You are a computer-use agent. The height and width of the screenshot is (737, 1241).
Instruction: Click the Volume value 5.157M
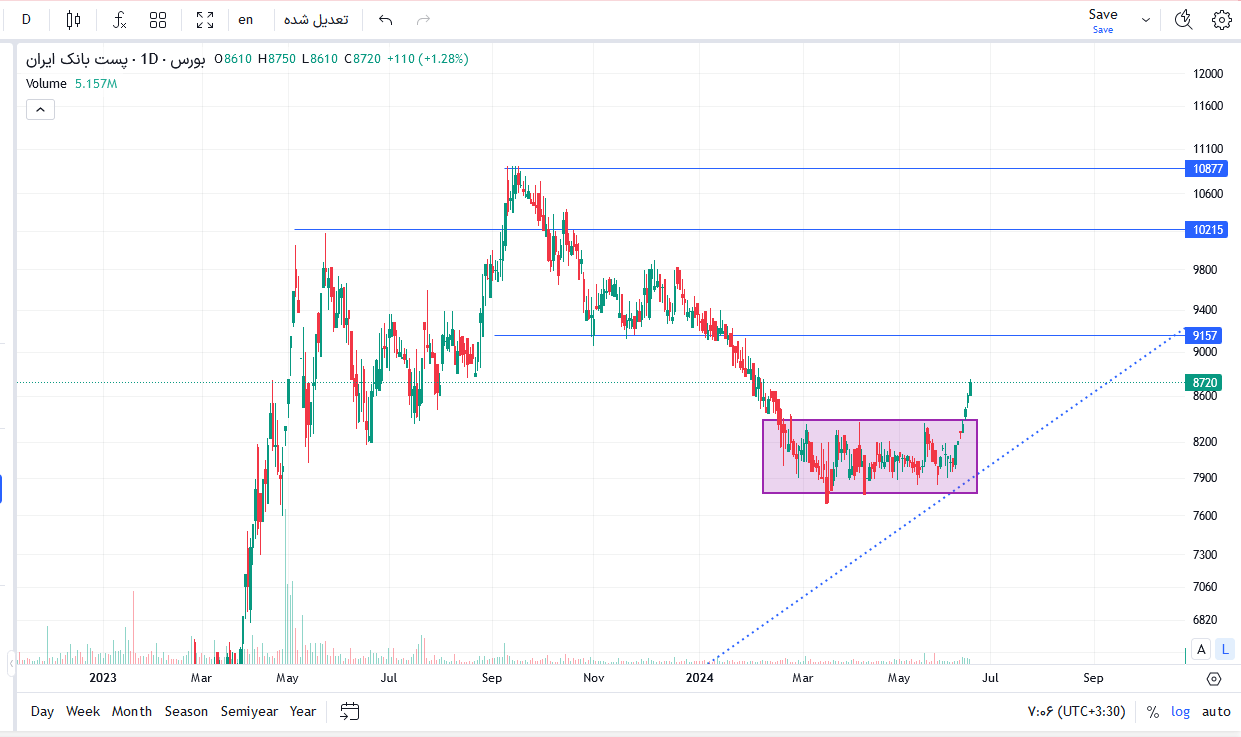tap(96, 84)
